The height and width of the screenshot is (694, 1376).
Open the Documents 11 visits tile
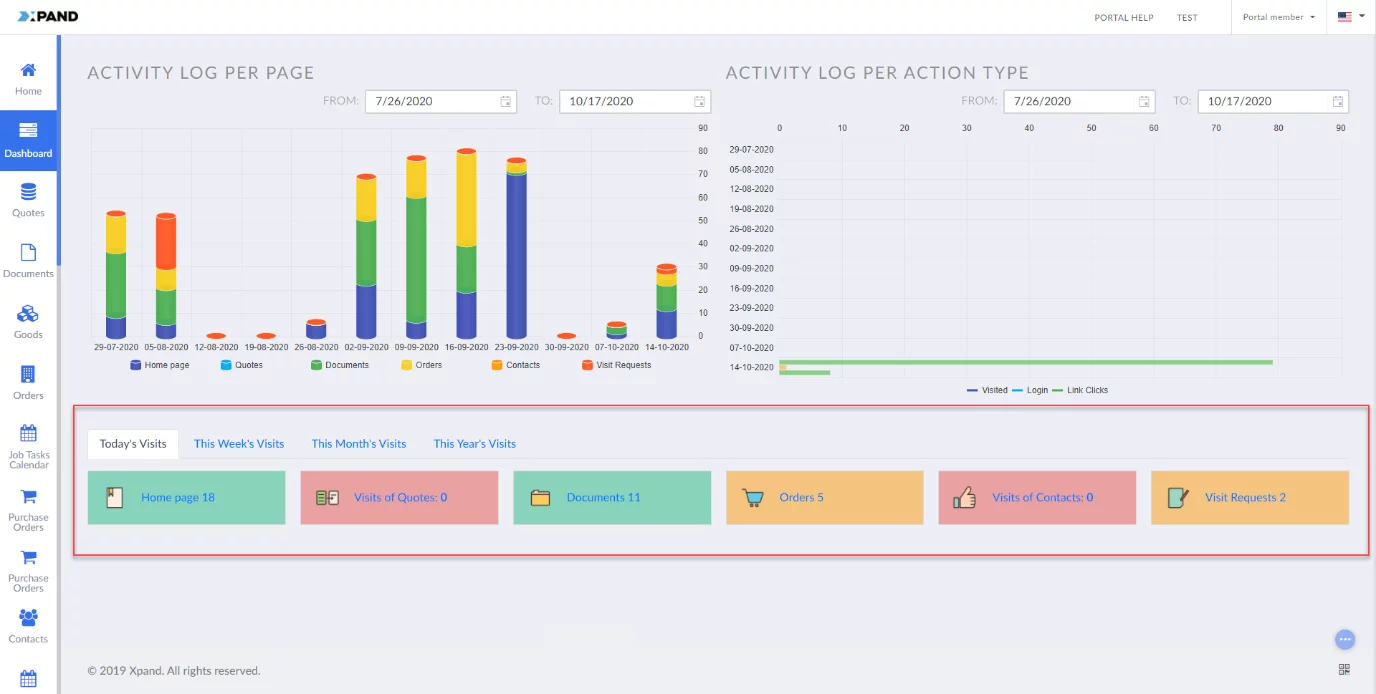pos(610,498)
